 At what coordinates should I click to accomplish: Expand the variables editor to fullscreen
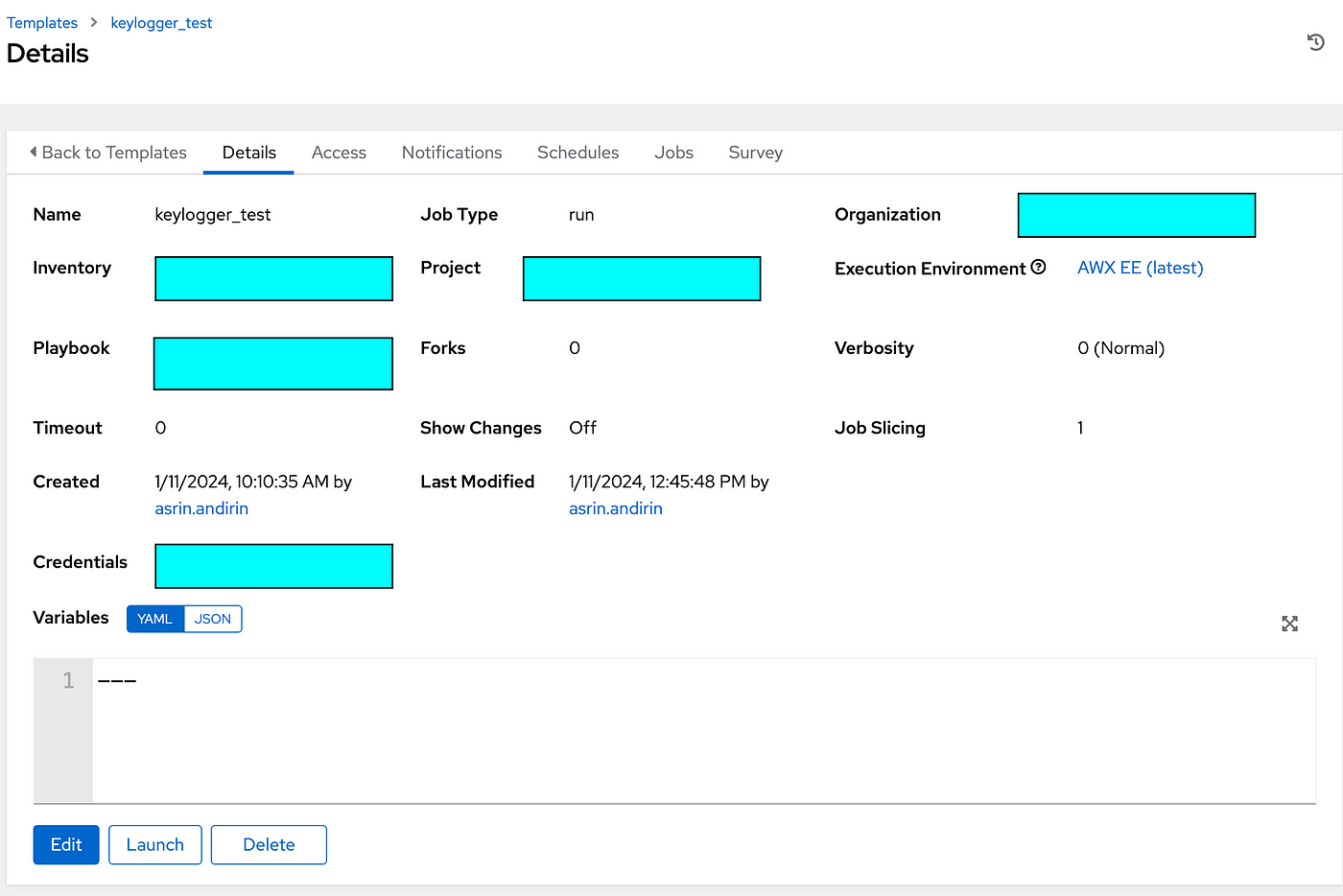[x=1289, y=624]
